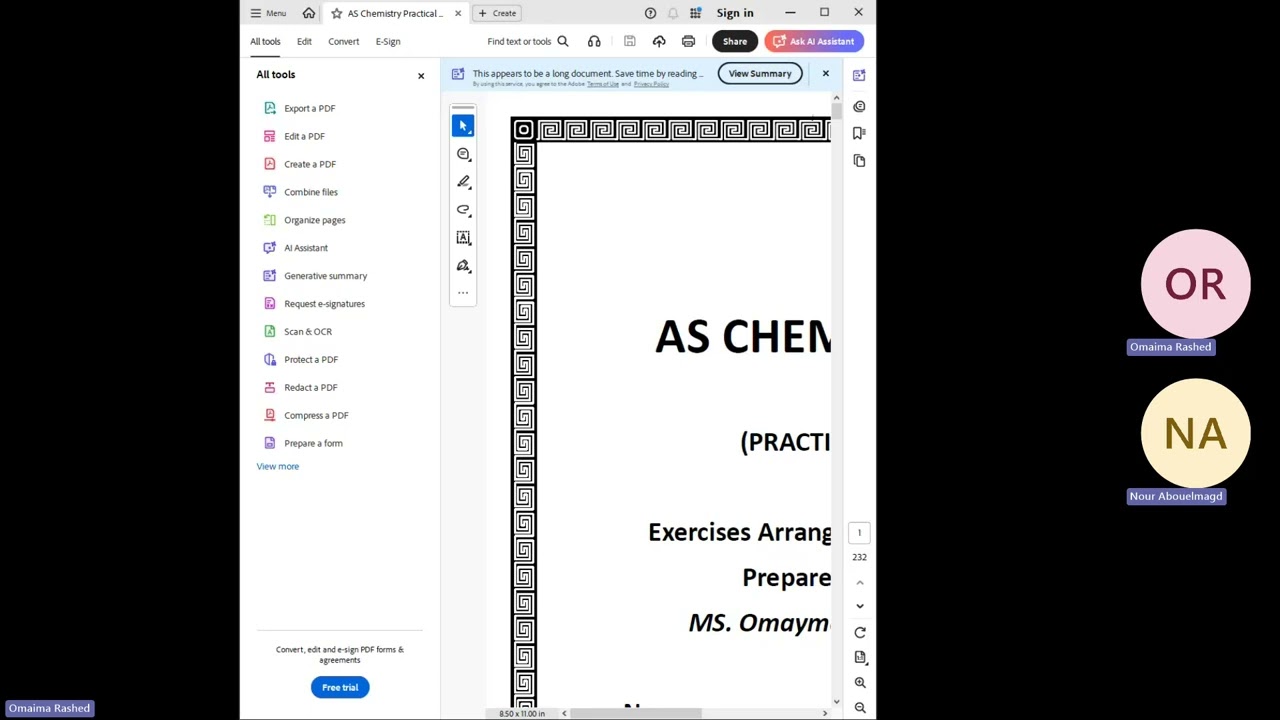Click the Create new tab button
Image resolution: width=1280 pixels, height=720 pixels.
coord(497,13)
